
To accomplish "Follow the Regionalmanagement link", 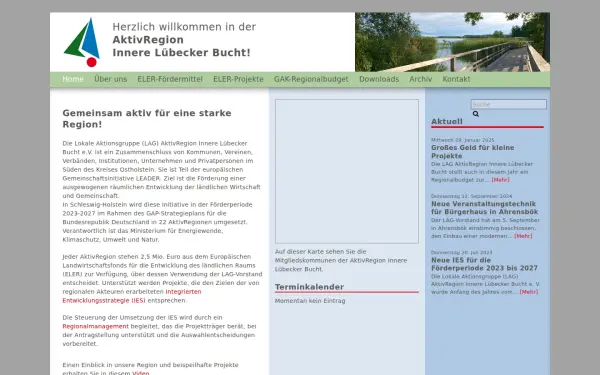I will [x=96, y=326].
